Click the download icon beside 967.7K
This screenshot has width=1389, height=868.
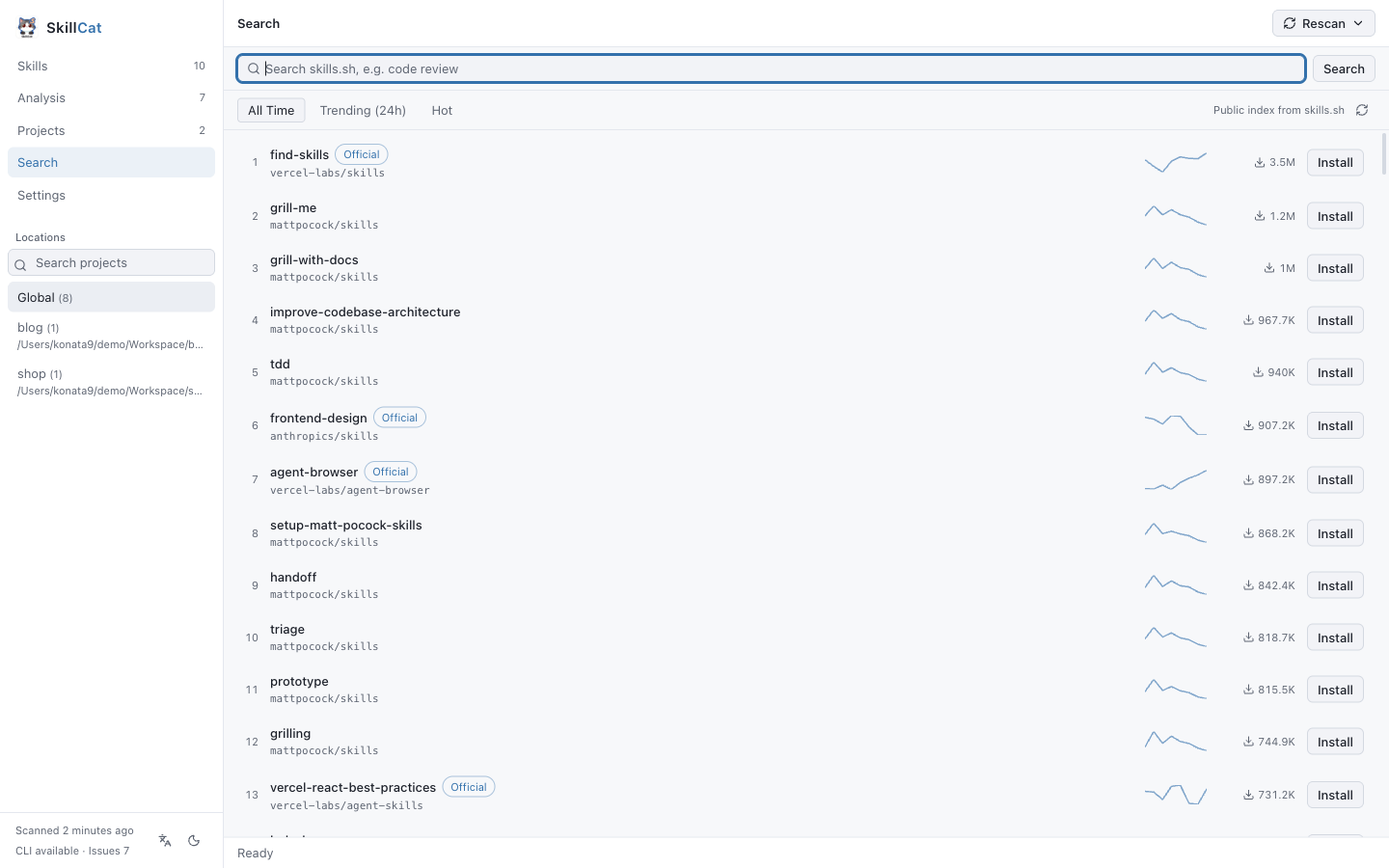1248,320
